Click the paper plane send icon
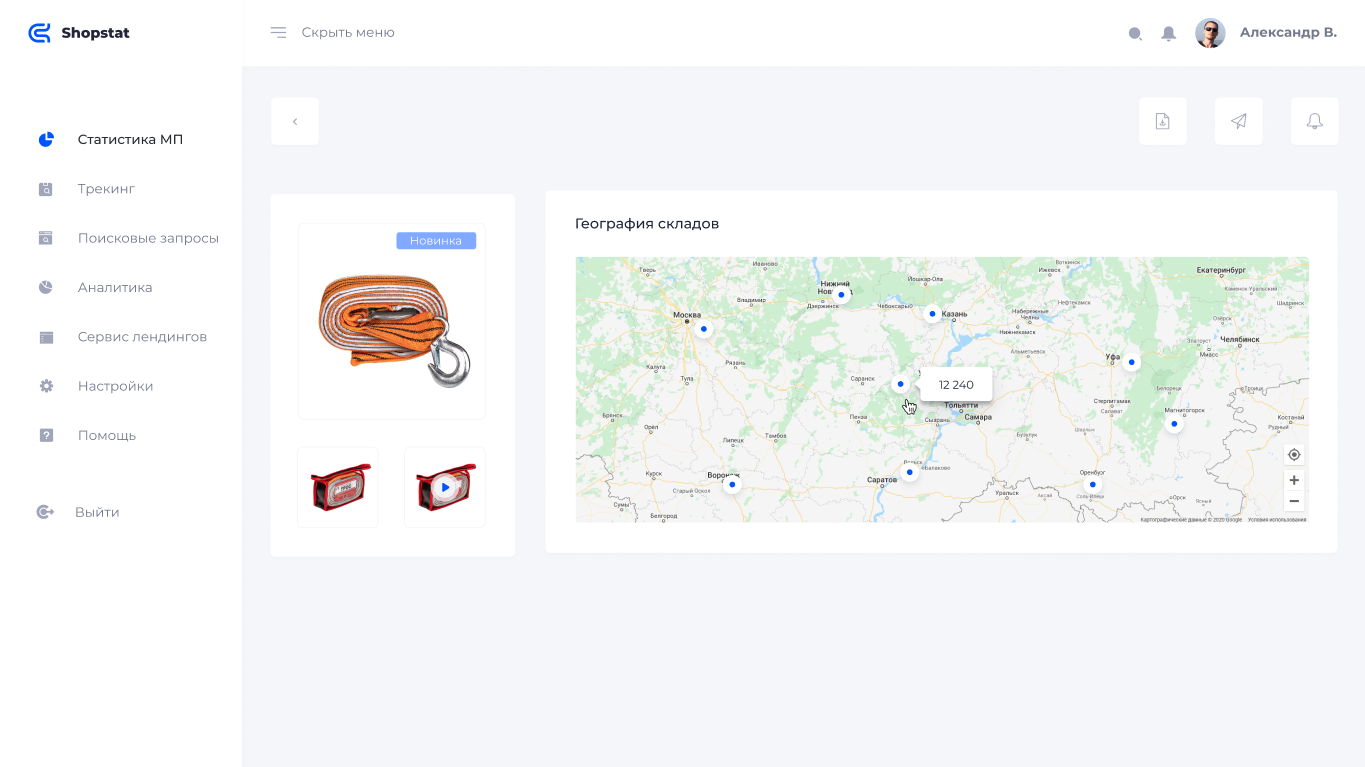Viewport: 1365px width, 767px height. [x=1238, y=120]
